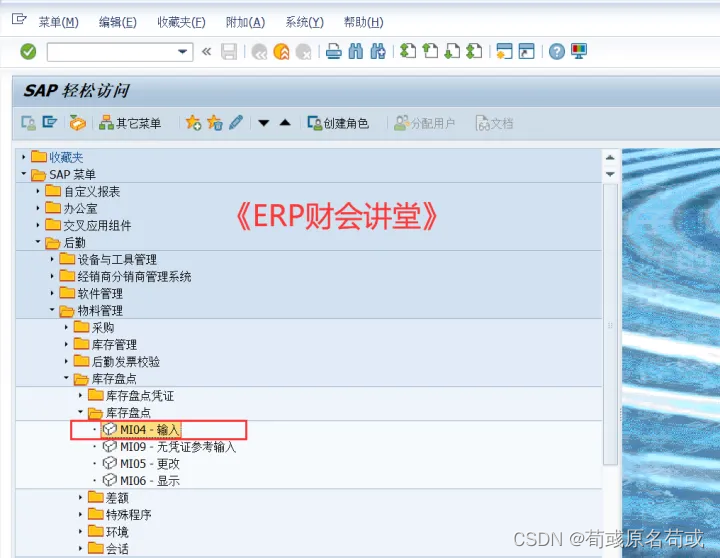Click the 文档 button
The height and width of the screenshot is (558, 720).
(494, 123)
